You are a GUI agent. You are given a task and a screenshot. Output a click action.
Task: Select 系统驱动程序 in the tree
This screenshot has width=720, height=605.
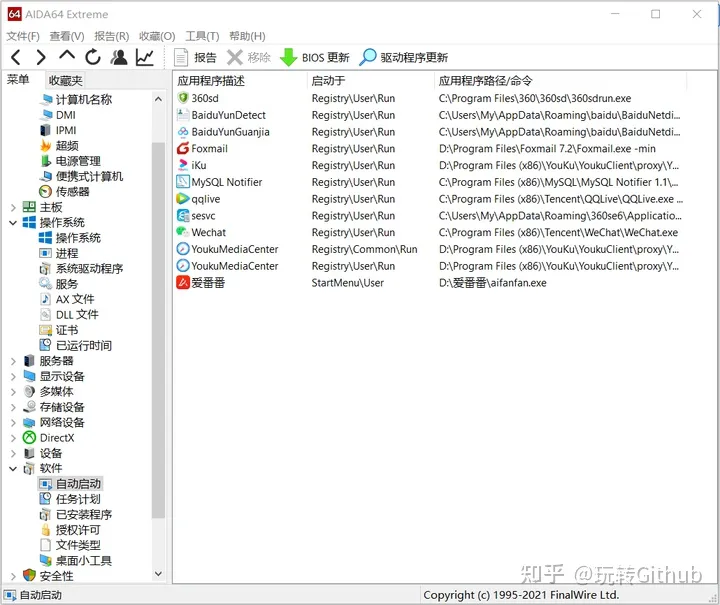point(81,269)
